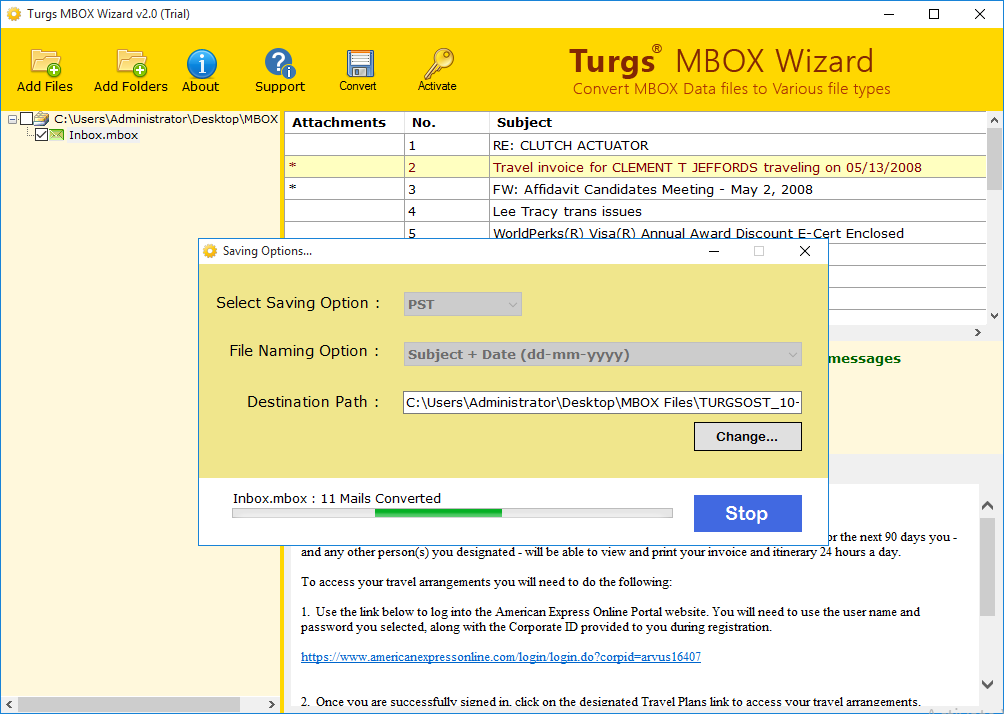This screenshot has height=714, width=1004.
Task: Click the folder tree right scroll arrow
Action: 271,704
